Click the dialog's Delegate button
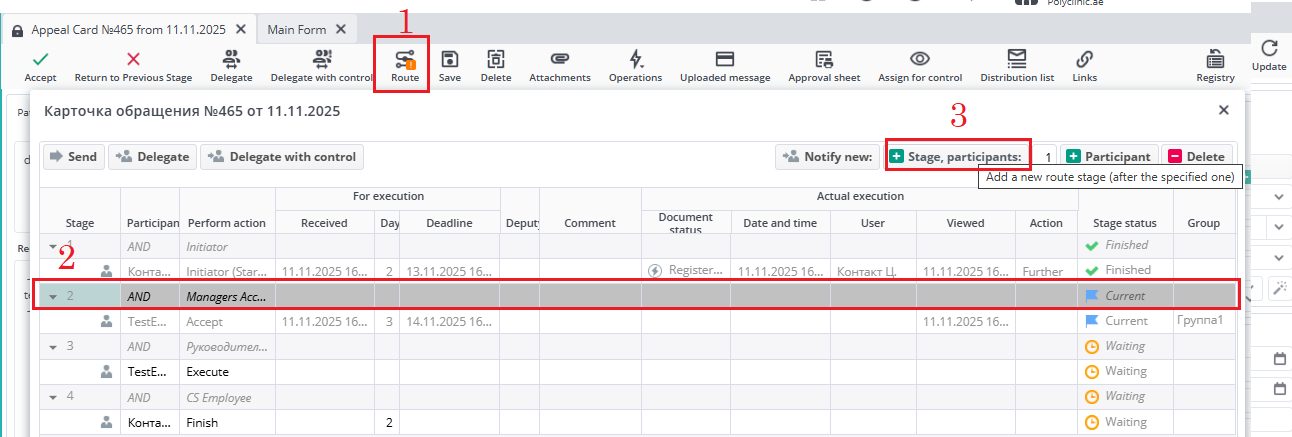Image resolution: width=1292 pixels, height=437 pixels. click(x=152, y=157)
